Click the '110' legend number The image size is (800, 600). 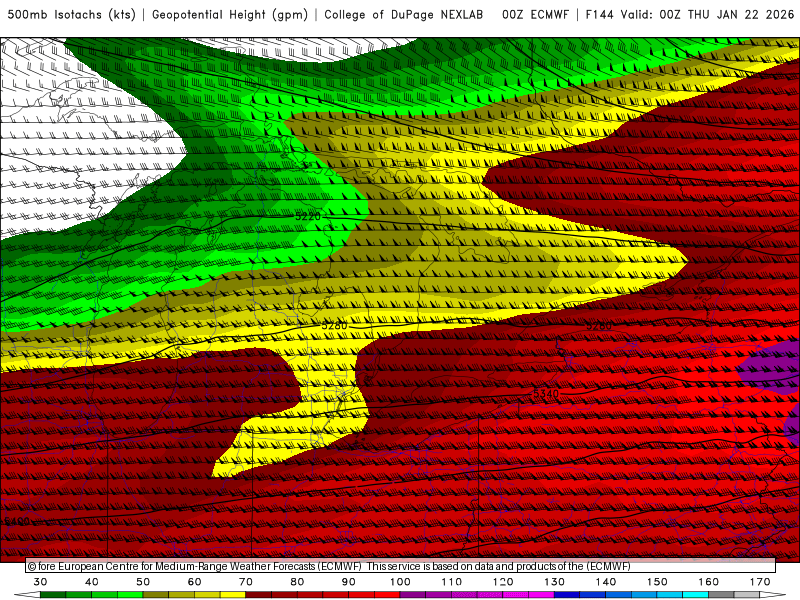[x=452, y=582]
